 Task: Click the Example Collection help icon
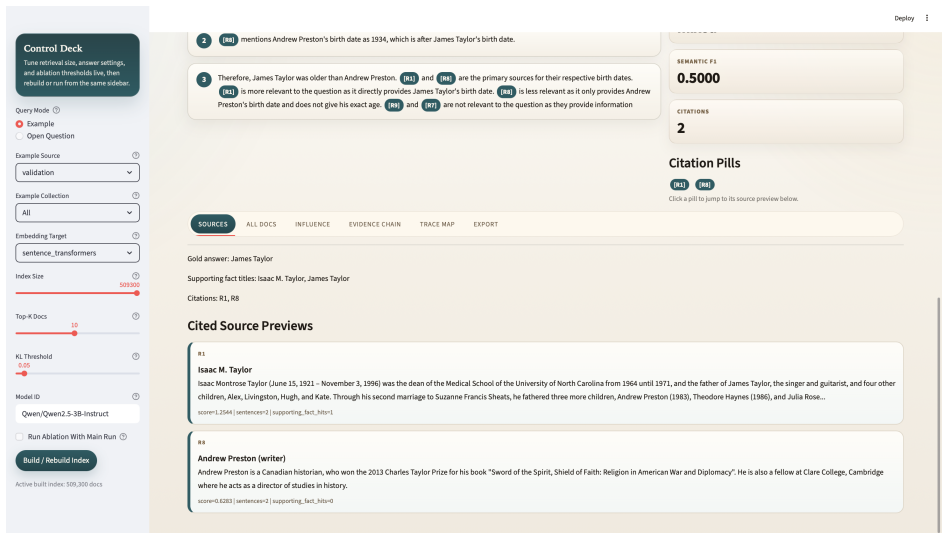click(135, 196)
